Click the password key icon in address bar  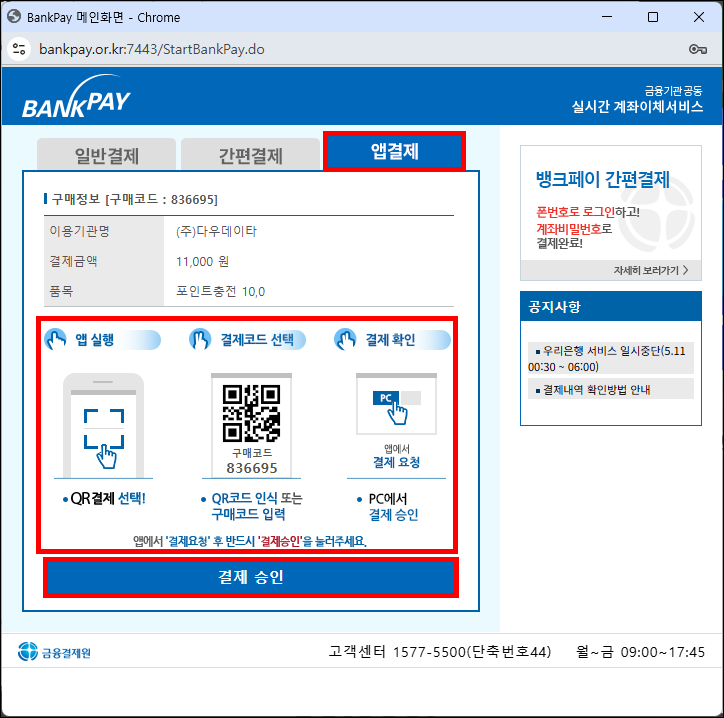[x=698, y=49]
